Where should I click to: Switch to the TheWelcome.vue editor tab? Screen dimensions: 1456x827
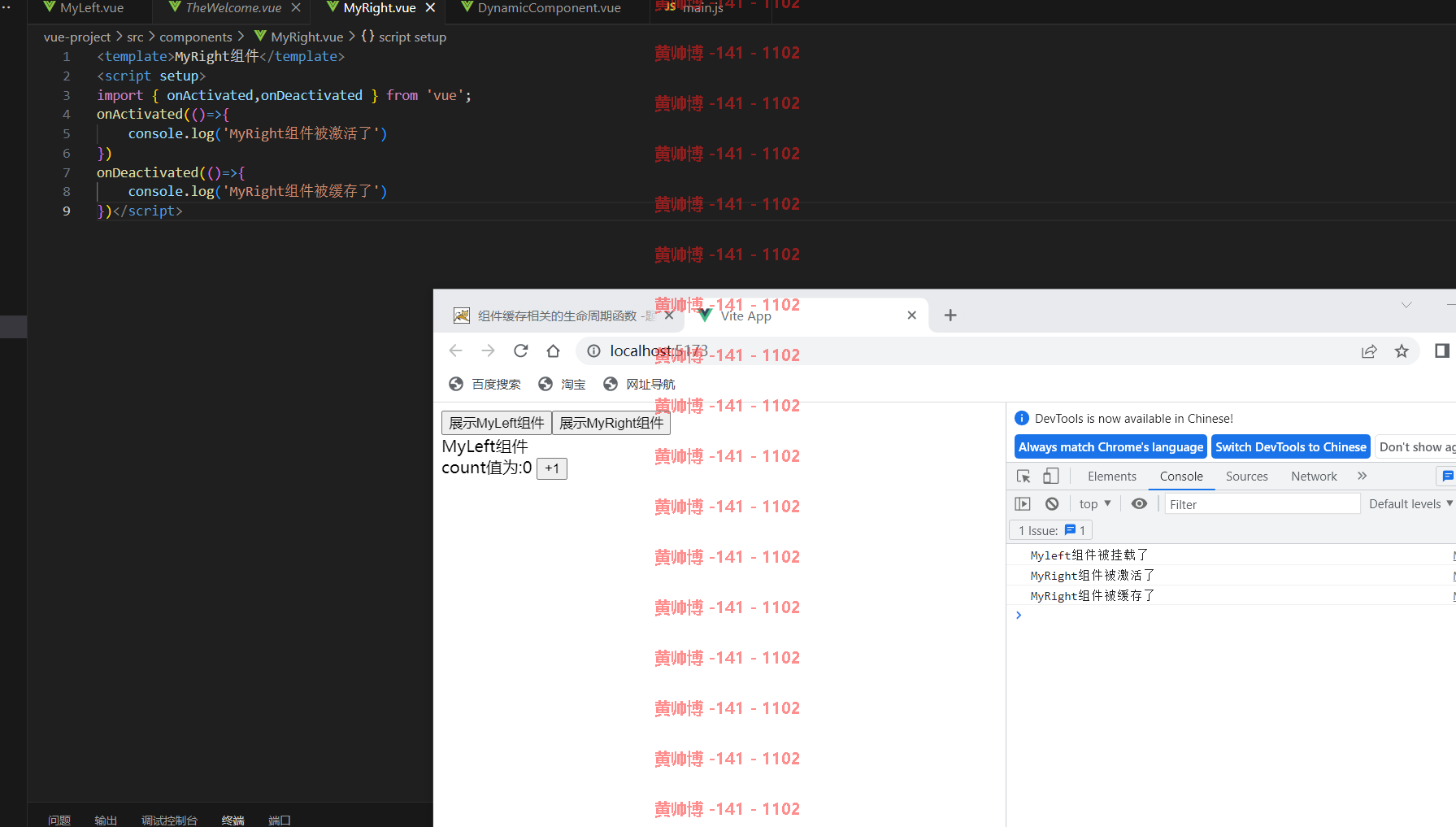tap(233, 8)
